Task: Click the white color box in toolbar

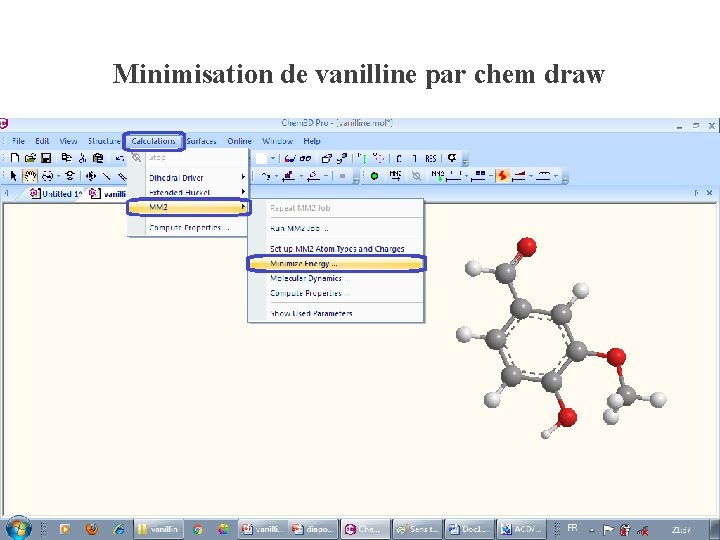Action: coord(261,158)
